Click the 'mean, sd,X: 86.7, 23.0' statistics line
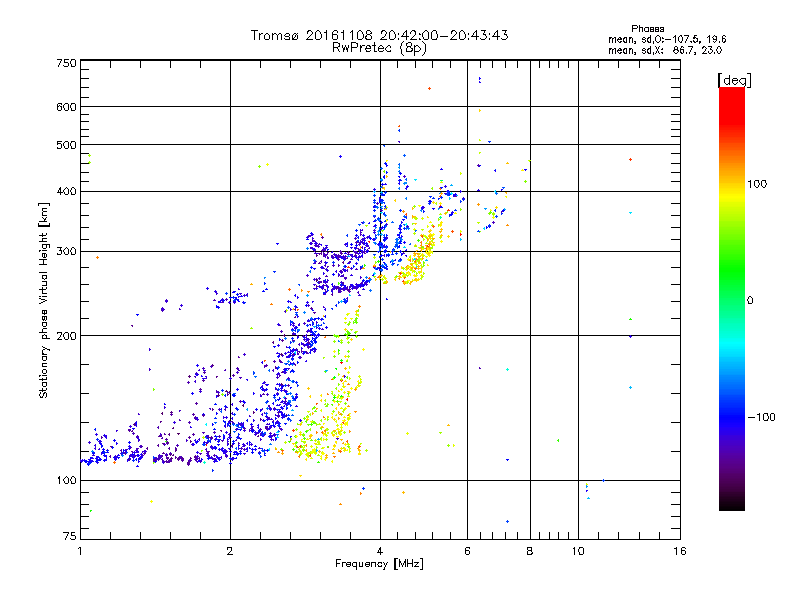The width and height of the screenshot is (800, 600). 665,50
